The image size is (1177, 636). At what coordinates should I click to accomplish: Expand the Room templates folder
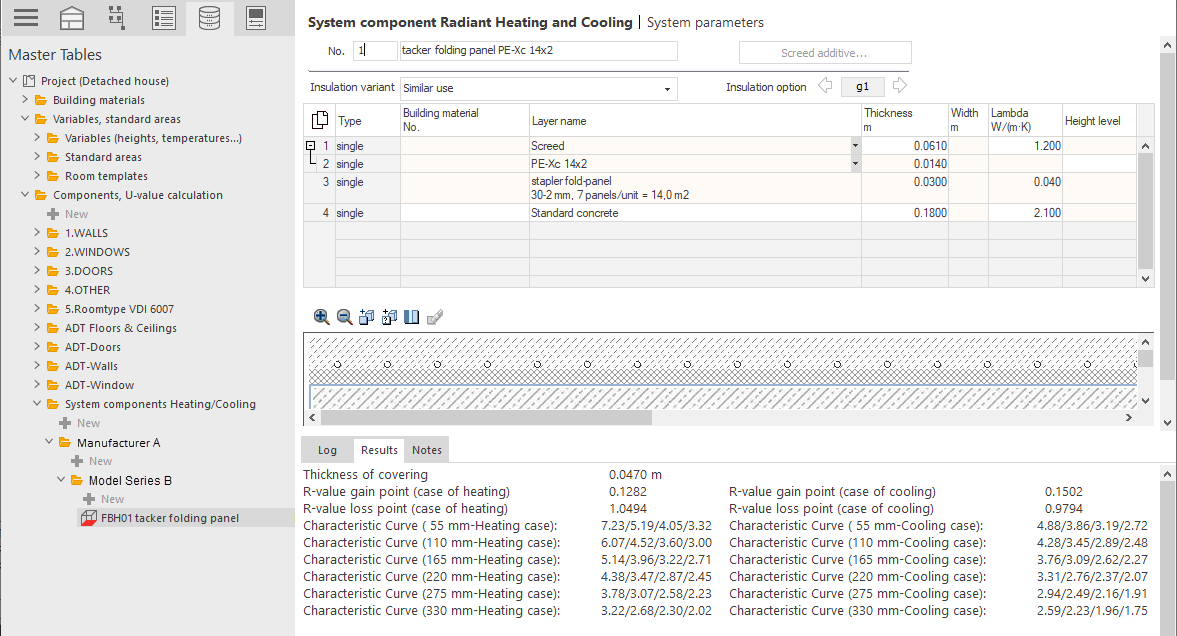(37, 176)
